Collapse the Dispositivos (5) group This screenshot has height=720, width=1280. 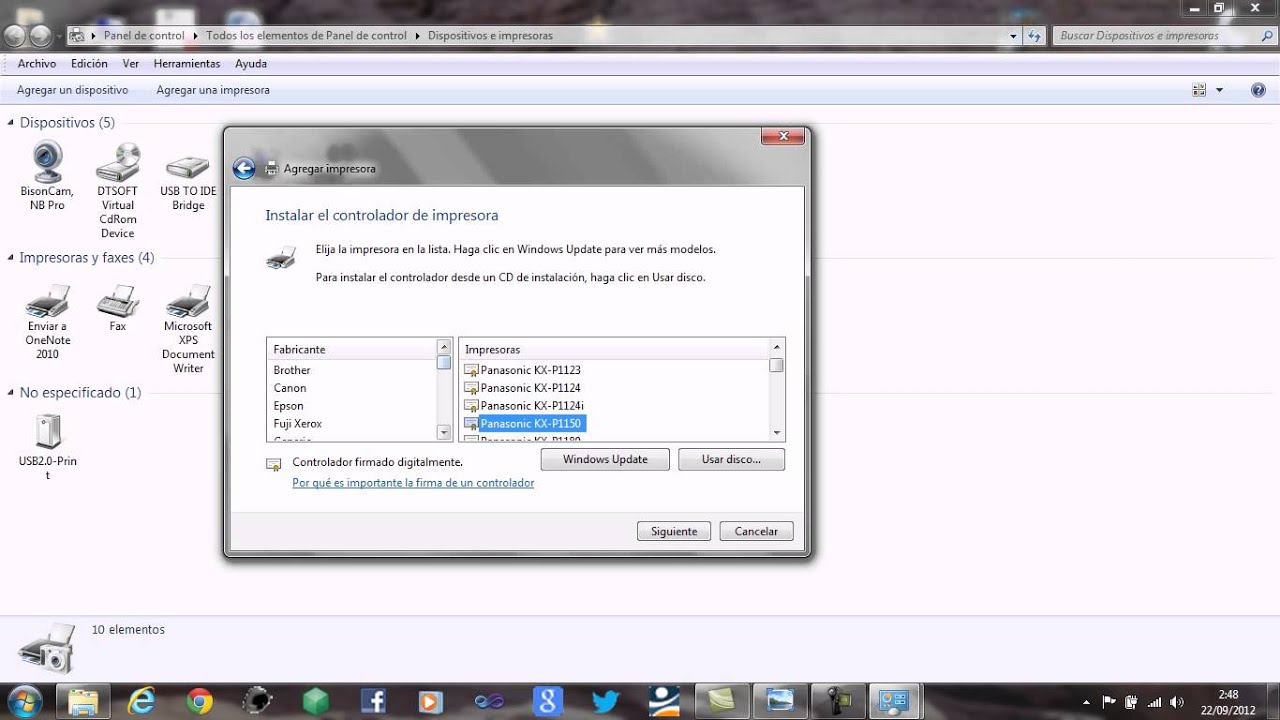pyautogui.click(x=11, y=123)
